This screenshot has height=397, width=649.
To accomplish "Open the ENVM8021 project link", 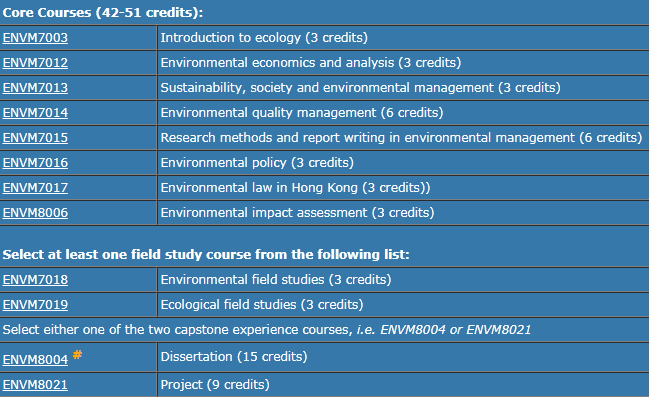I will [x=35, y=385].
